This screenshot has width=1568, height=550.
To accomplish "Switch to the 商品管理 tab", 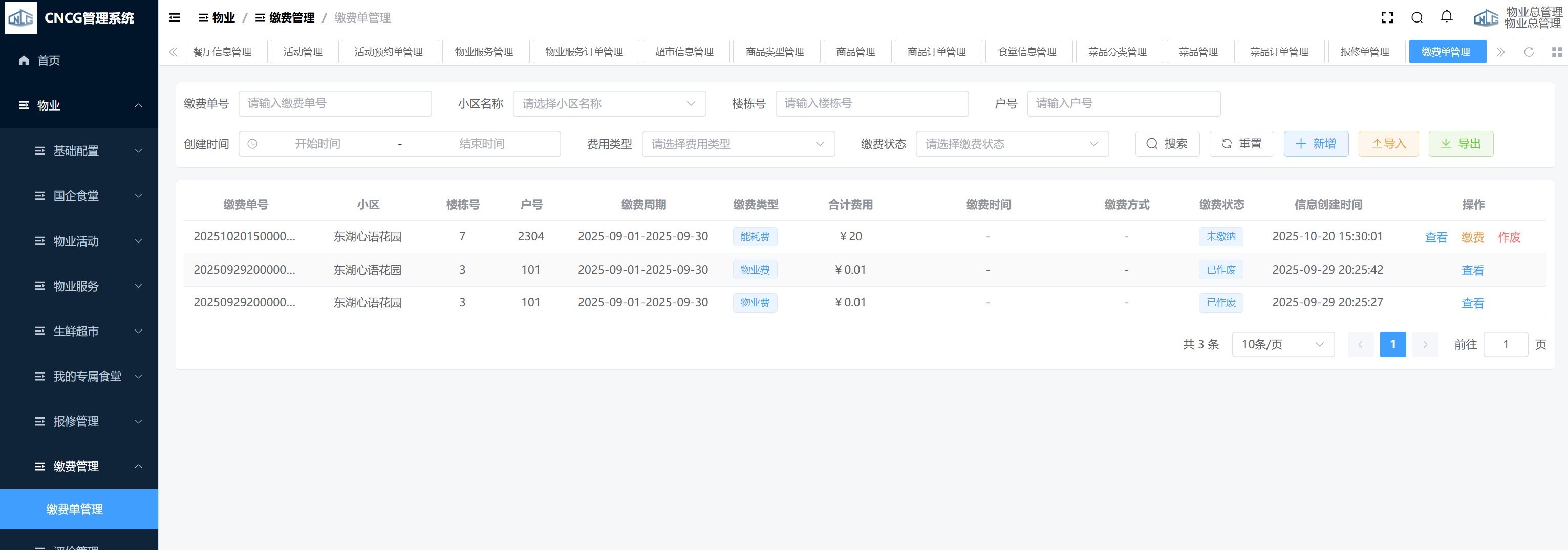I will [855, 52].
